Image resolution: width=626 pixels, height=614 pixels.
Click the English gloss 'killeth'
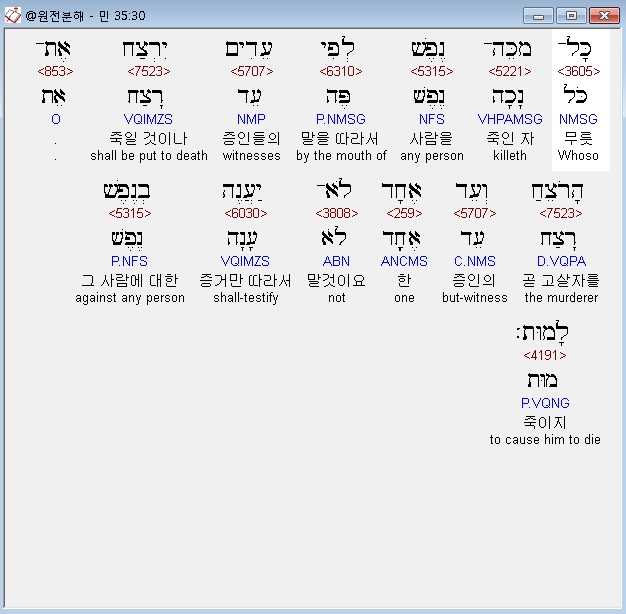[x=510, y=155]
